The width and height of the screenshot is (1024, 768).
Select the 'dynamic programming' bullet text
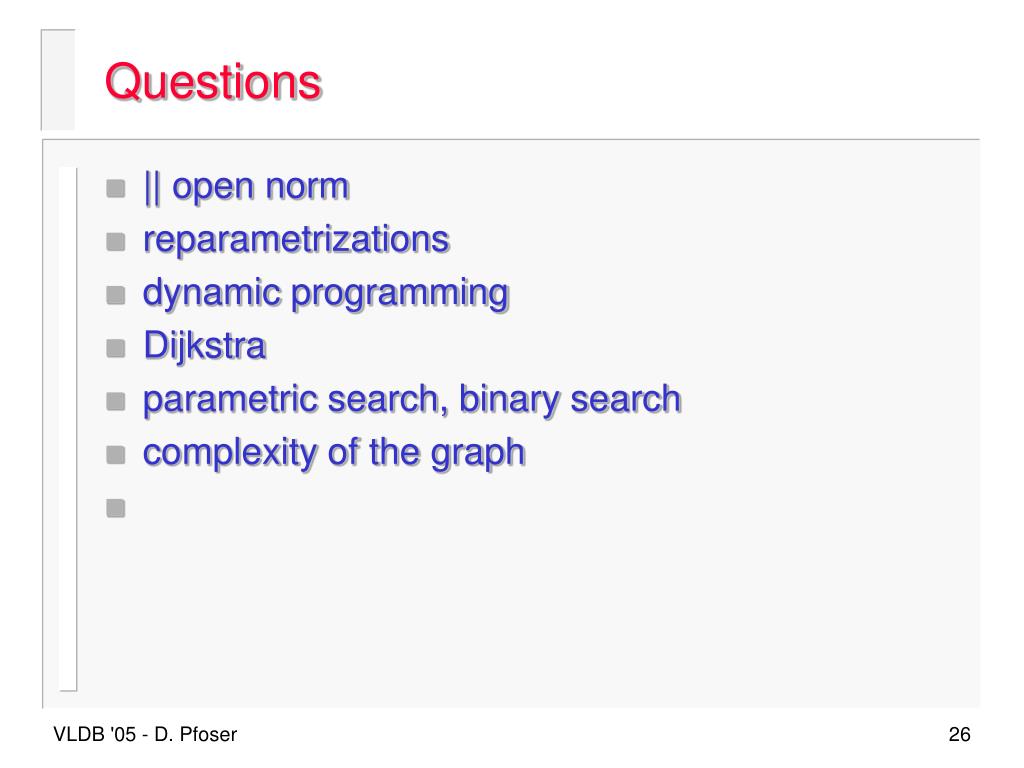pos(325,294)
